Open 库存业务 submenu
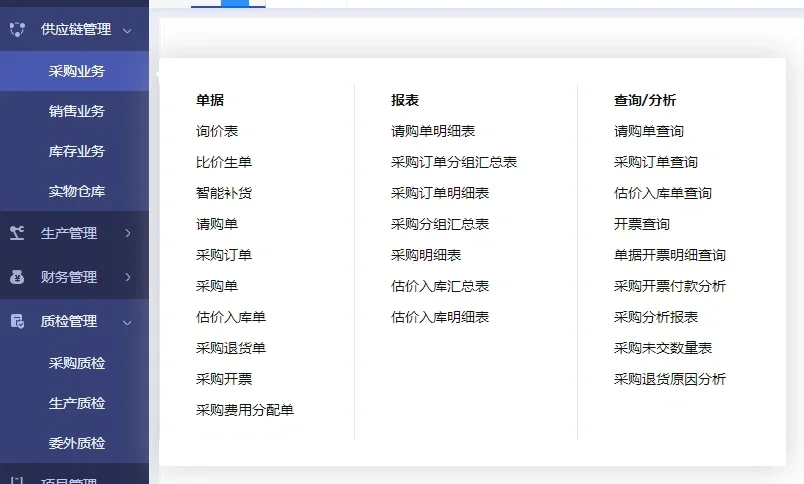The image size is (804, 484). click(76, 151)
